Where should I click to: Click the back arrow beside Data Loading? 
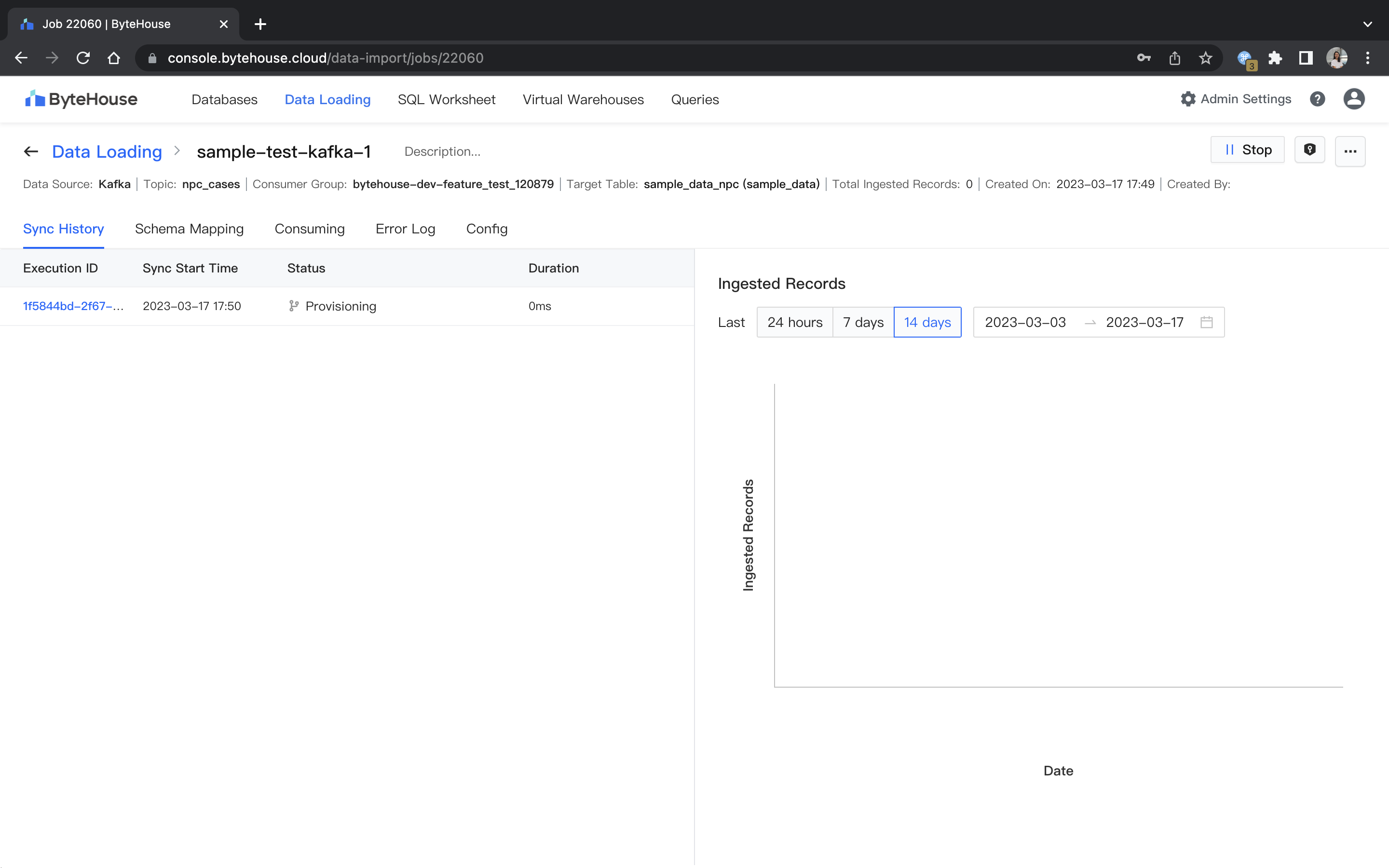[30, 151]
